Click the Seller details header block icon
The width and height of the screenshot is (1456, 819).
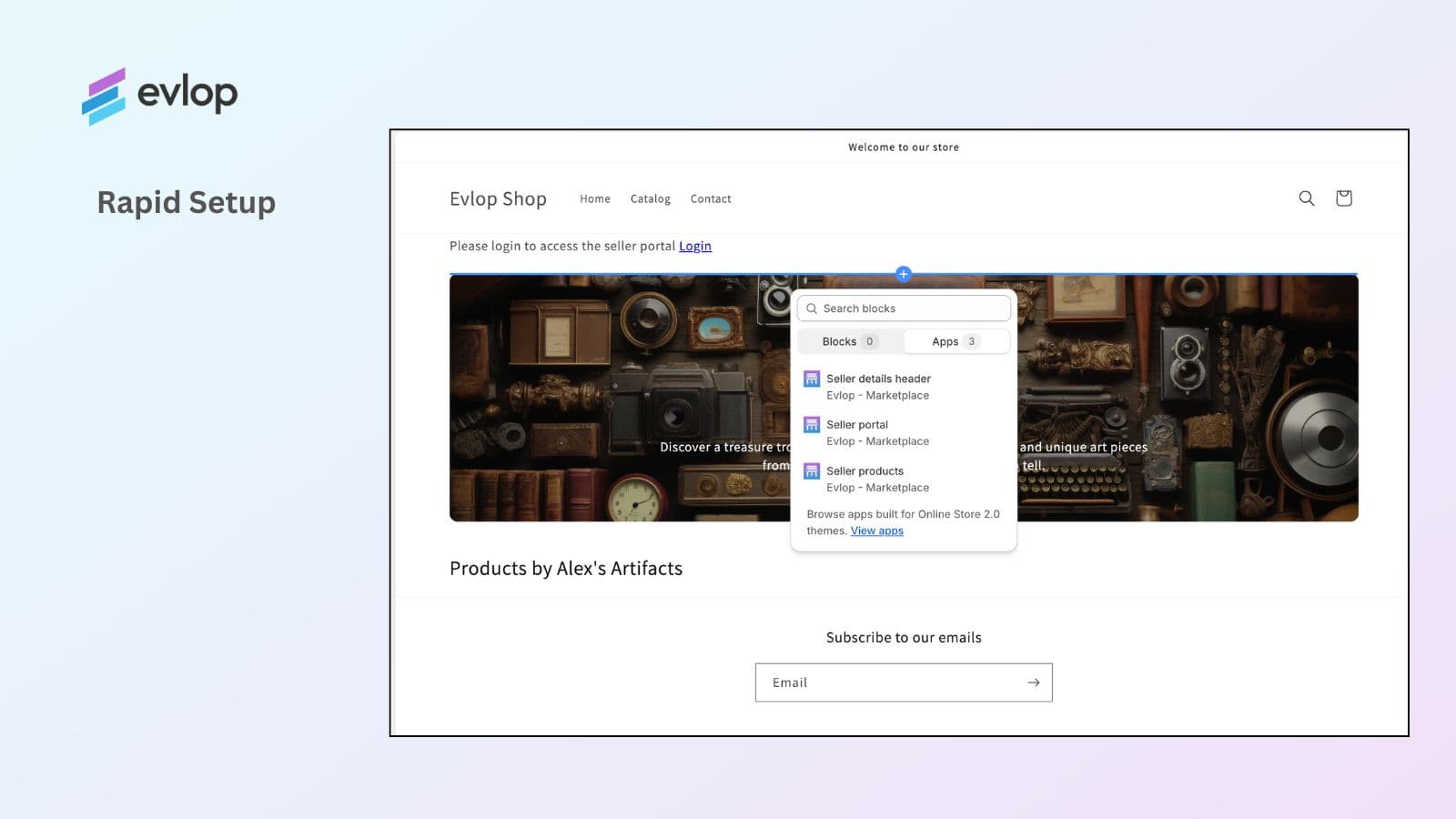coord(812,379)
